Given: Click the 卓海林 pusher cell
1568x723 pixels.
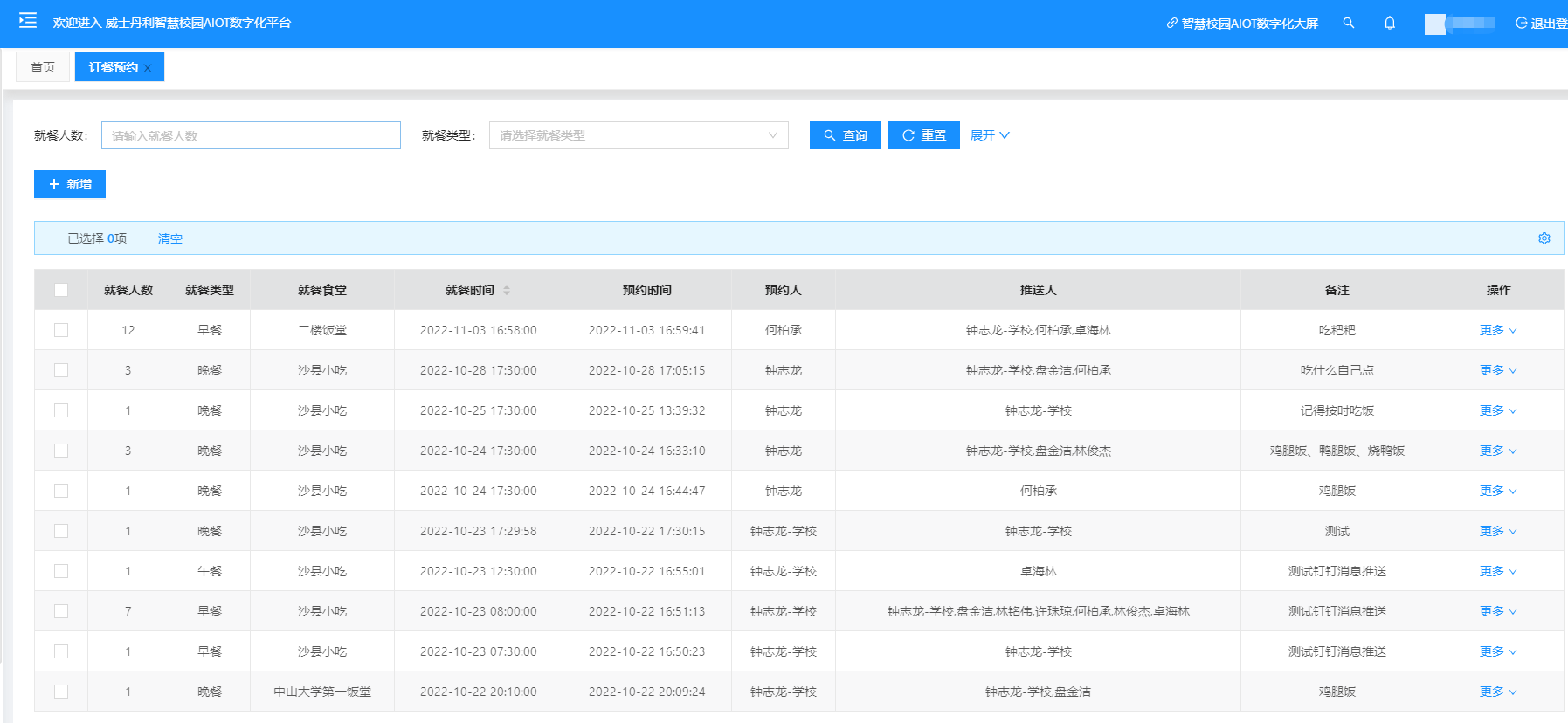Looking at the screenshot, I should 1039,571.
